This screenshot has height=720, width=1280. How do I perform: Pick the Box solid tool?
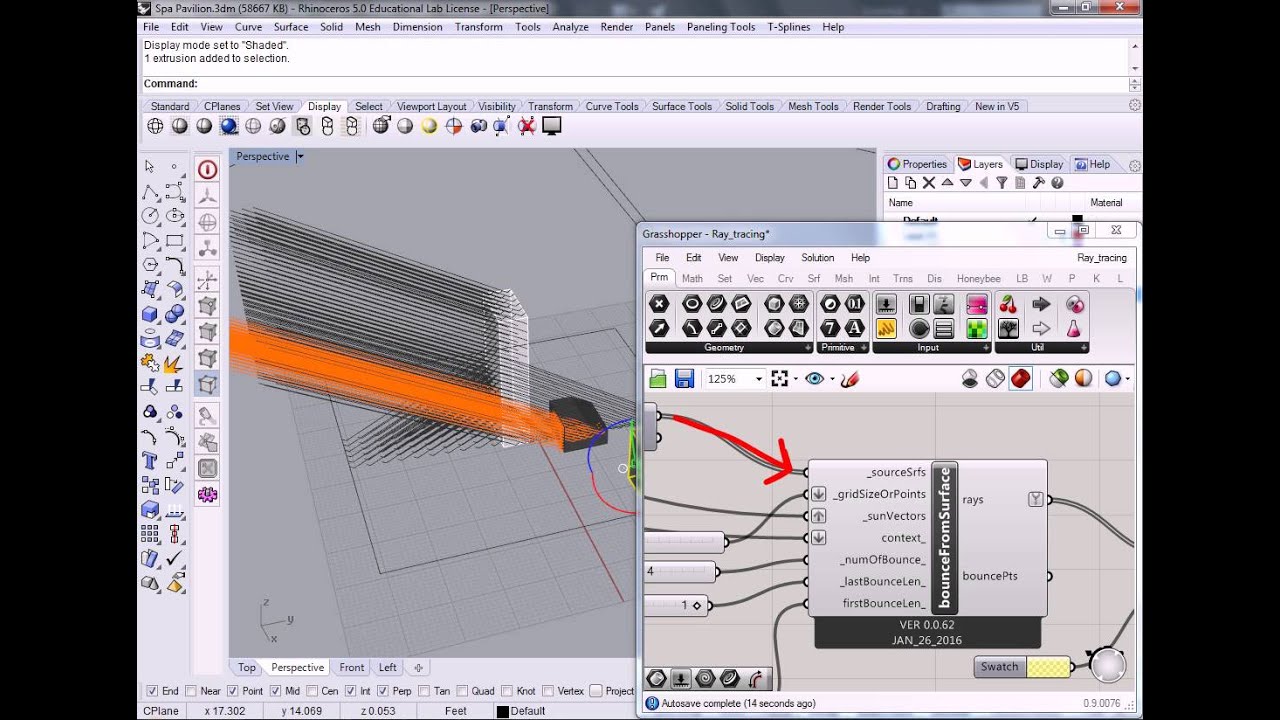[150, 314]
